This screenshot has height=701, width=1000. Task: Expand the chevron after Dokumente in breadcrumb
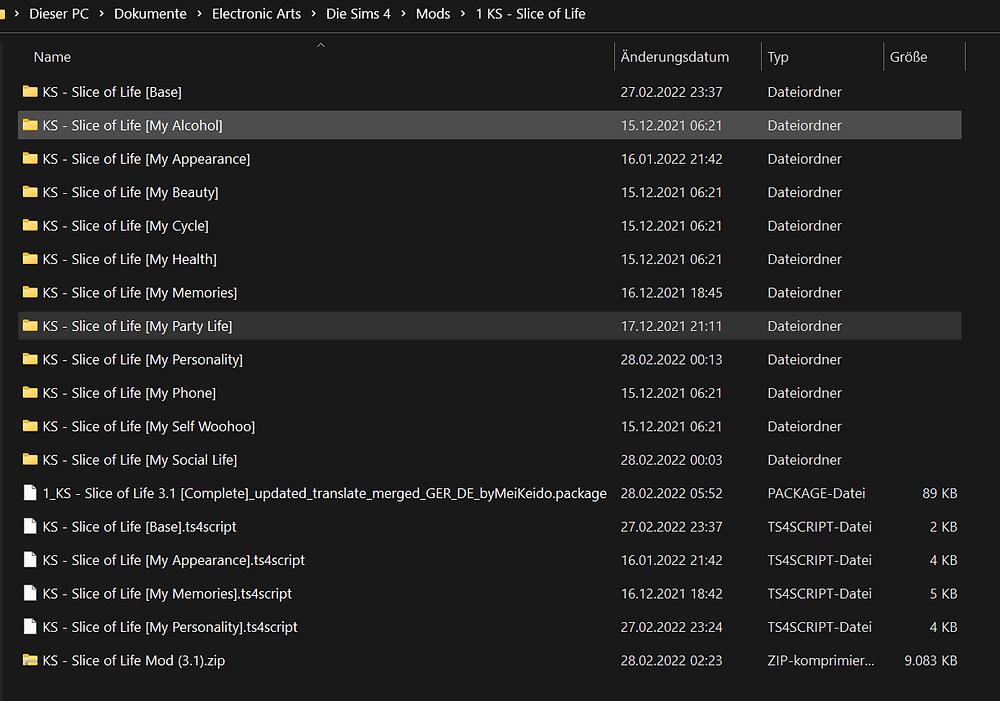tap(199, 13)
